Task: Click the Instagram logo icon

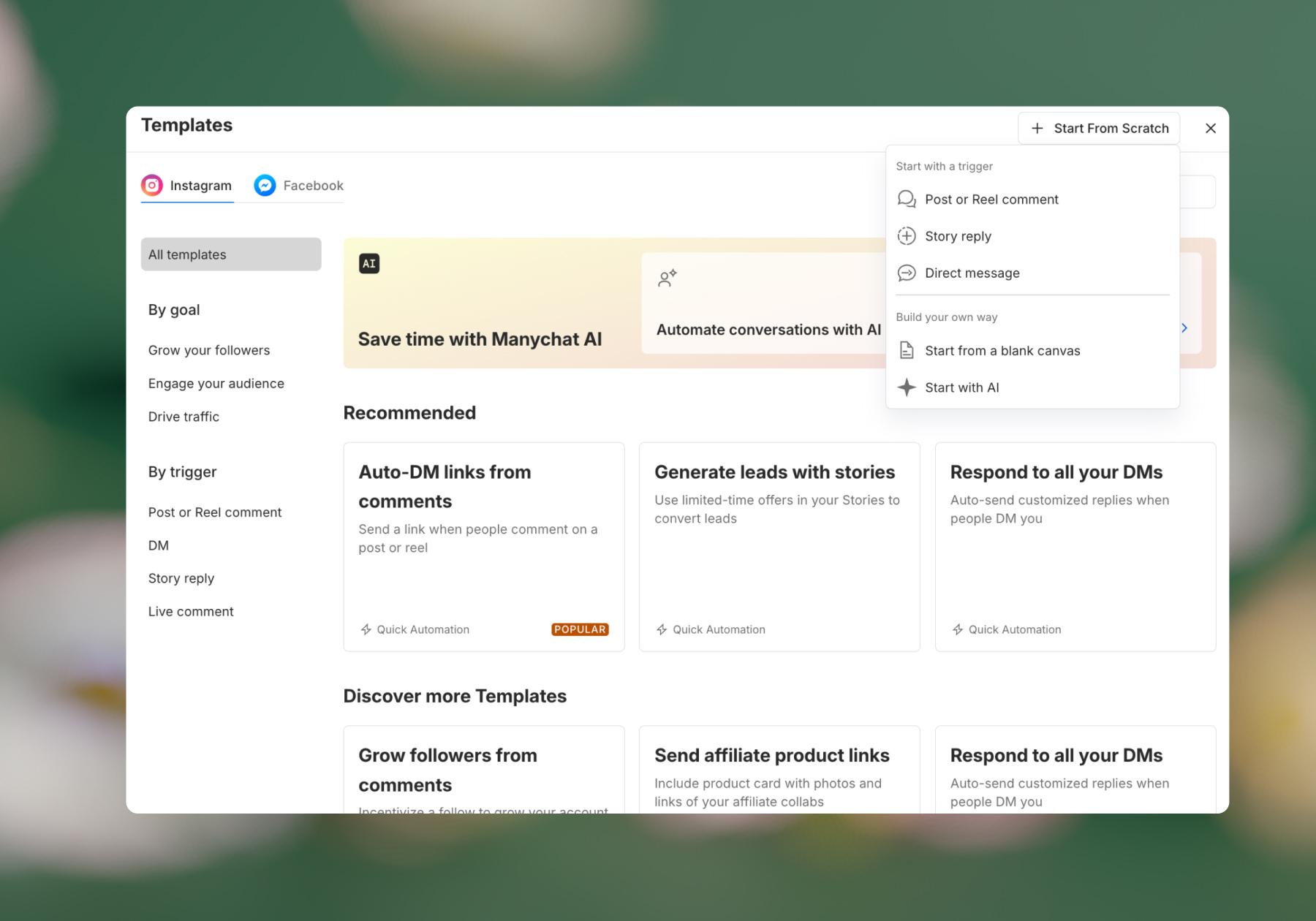Action: point(151,186)
